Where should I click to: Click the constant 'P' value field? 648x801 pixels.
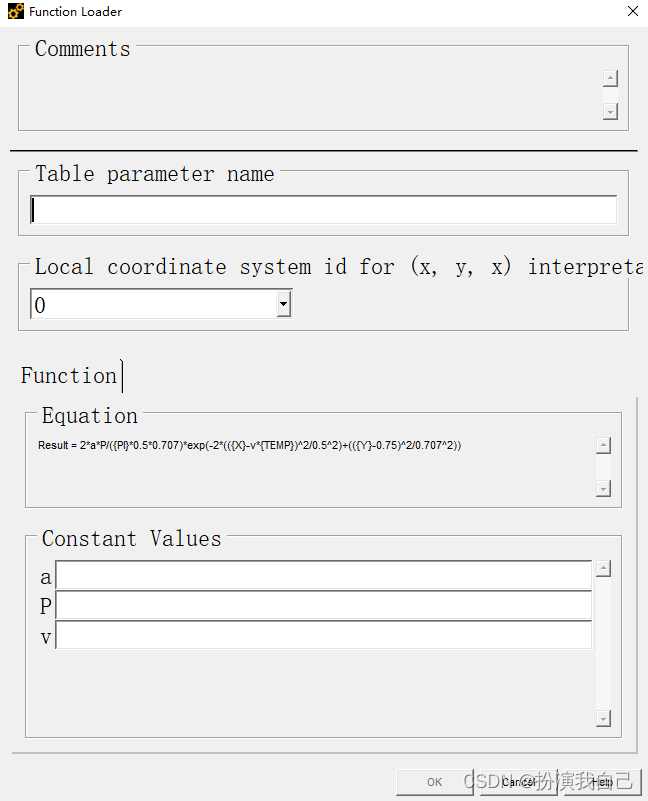point(324,606)
